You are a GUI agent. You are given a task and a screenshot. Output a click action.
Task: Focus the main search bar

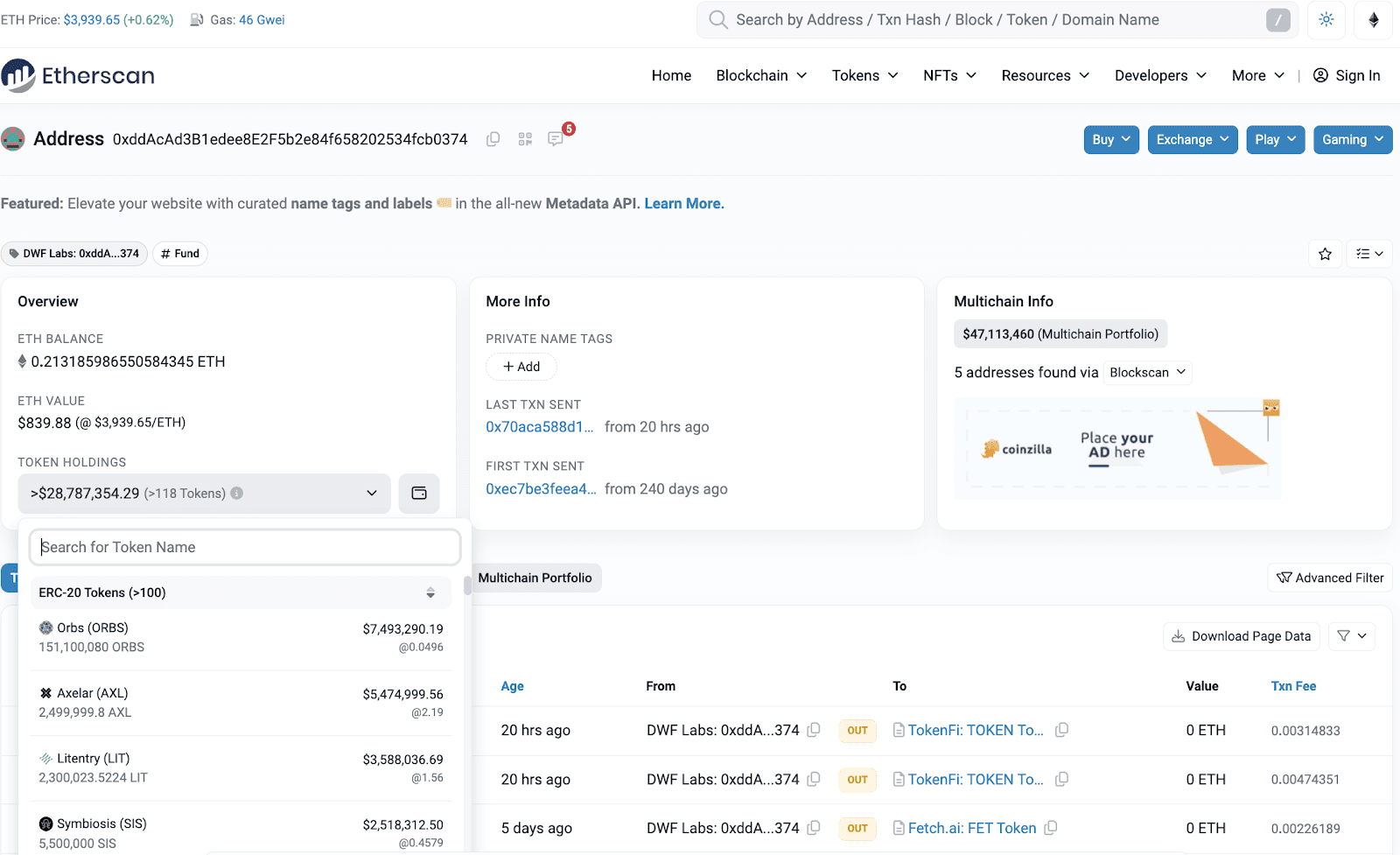997,19
